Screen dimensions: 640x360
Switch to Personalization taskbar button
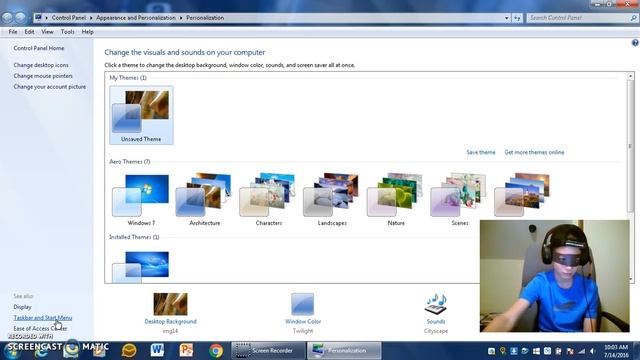pyautogui.click(x=344, y=350)
